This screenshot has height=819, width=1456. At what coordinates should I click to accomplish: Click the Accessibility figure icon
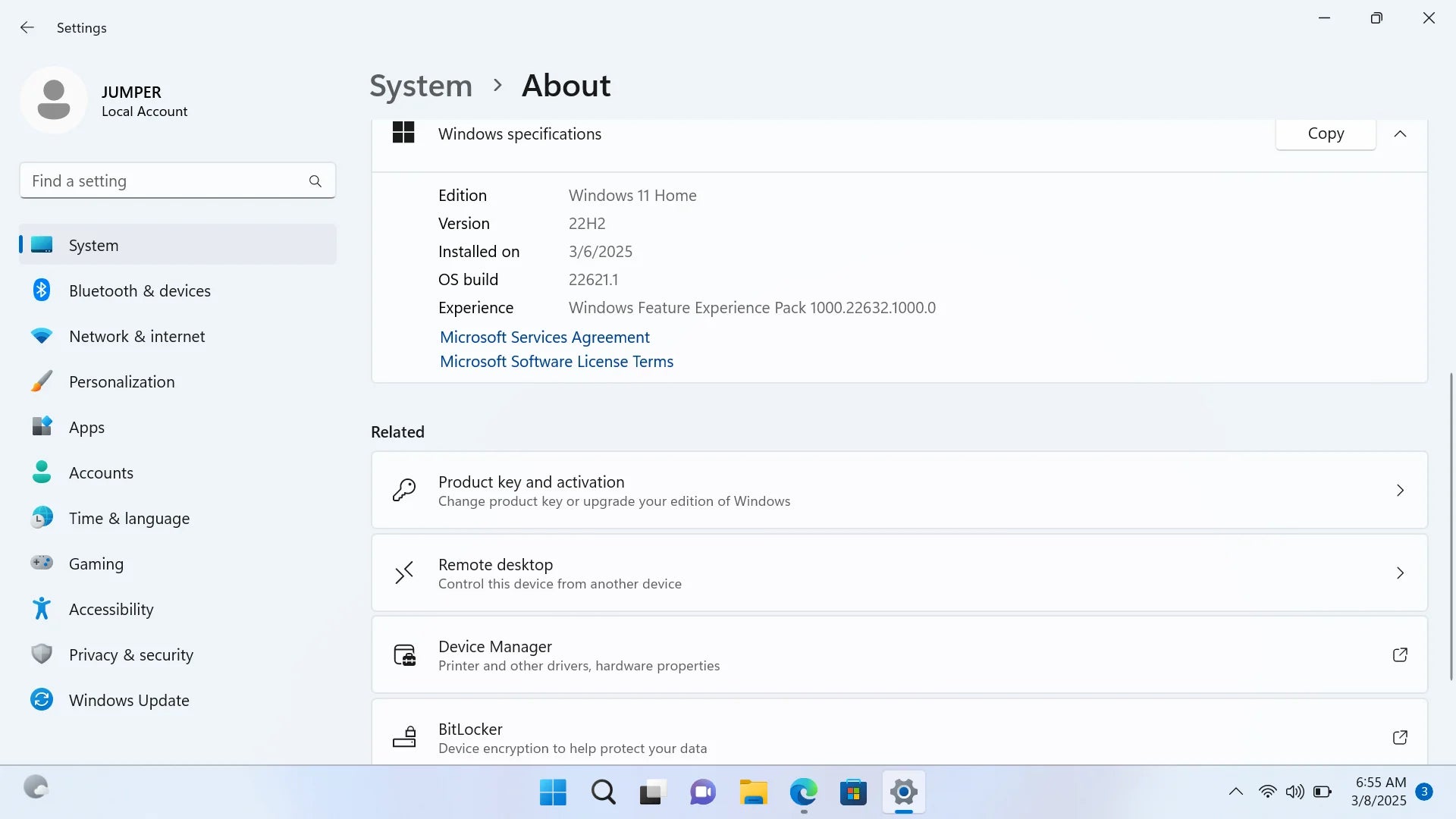pyautogui.click(x=42, y=609)
